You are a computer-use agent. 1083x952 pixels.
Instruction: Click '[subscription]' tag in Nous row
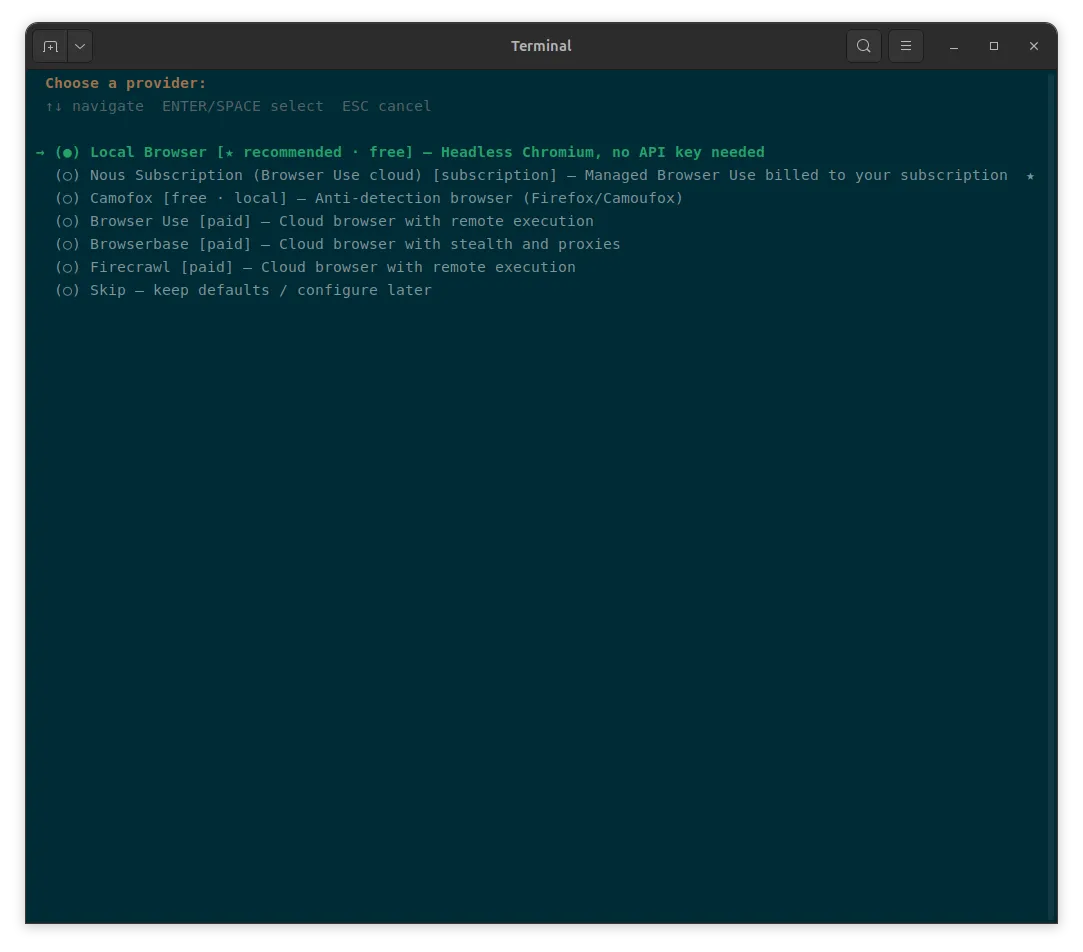[x=495, y=175]
